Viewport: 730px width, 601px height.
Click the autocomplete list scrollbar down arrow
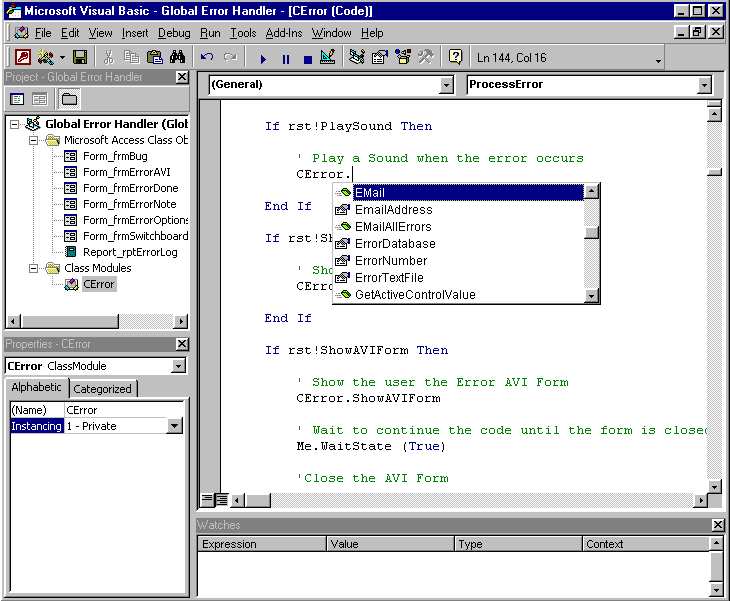(591, 296)
